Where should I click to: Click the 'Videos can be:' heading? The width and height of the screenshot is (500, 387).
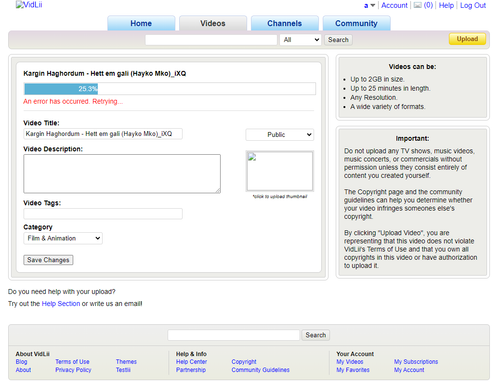pos(412,67)
